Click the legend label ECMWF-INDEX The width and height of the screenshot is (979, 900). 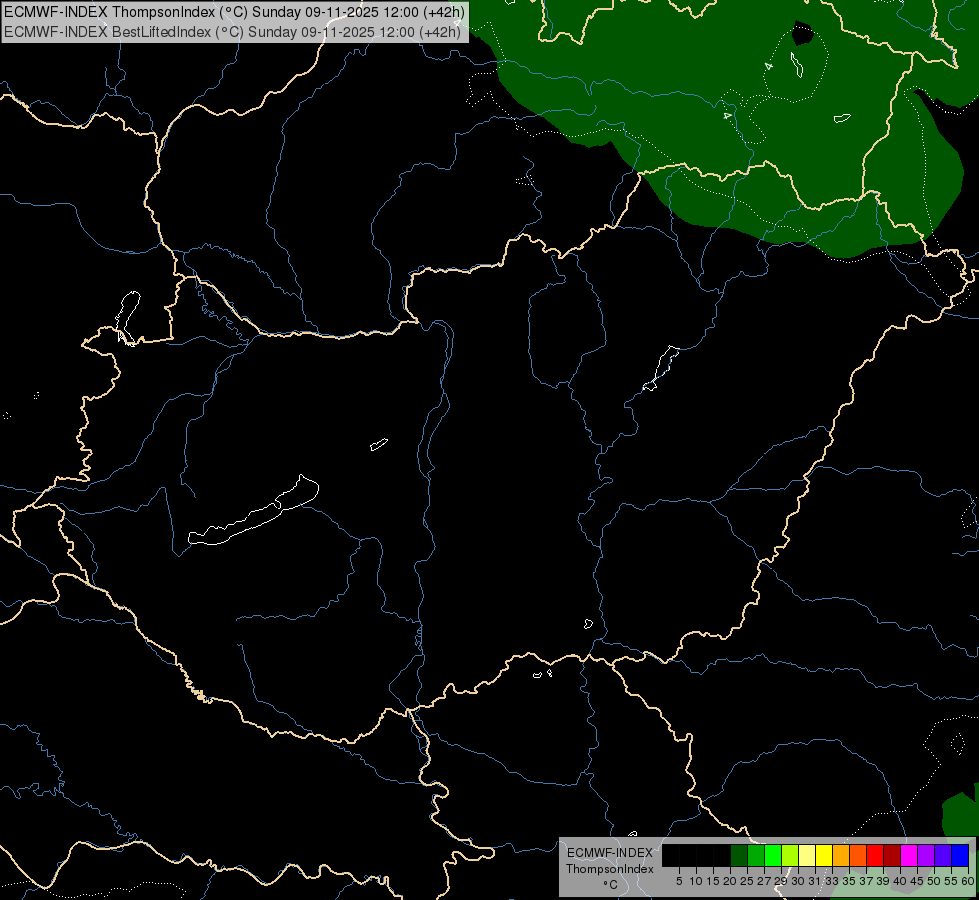tap(610, 853)
